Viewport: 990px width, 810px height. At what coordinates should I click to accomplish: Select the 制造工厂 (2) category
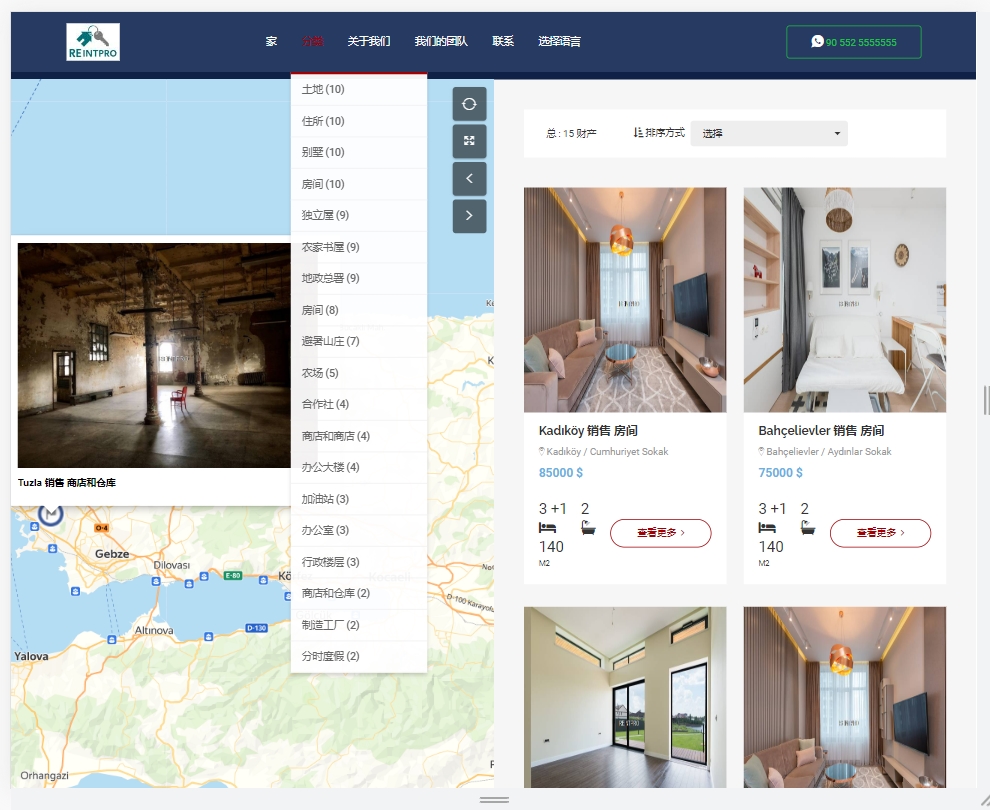click(x=359, y=625)
